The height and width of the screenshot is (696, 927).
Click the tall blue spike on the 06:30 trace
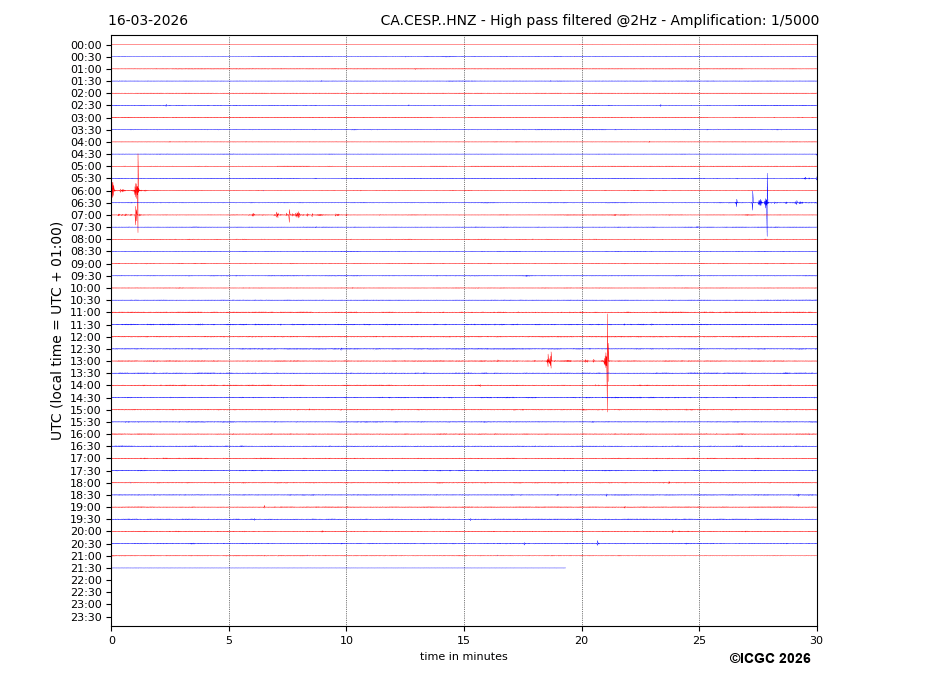(x=767, y=203)
